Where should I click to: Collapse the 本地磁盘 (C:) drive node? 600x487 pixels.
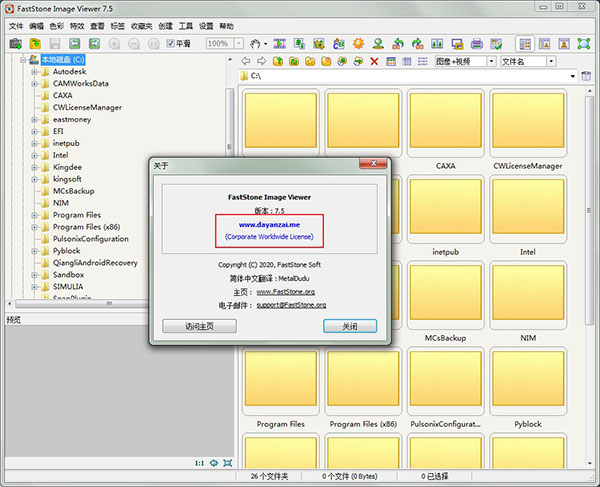(23, 60)
